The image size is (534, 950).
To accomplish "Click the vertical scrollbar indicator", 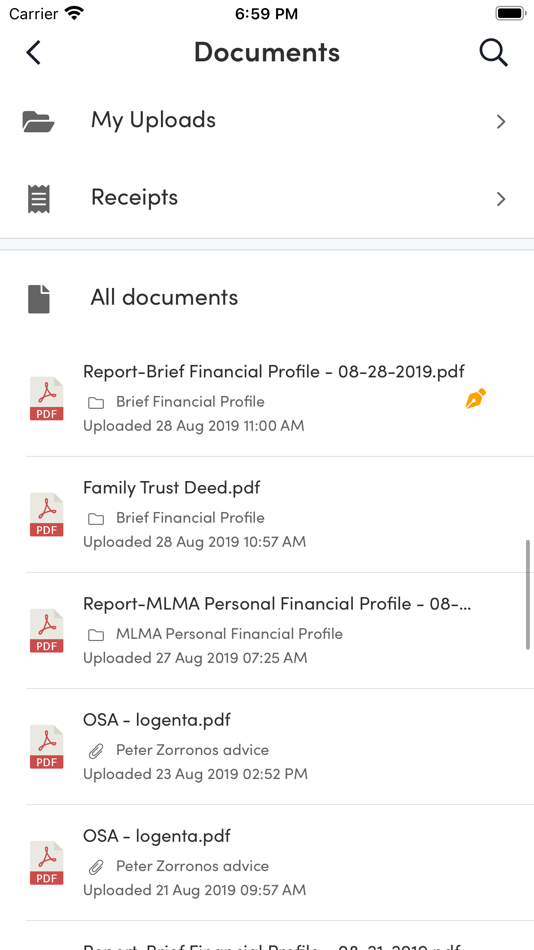I will click(528, 594).
